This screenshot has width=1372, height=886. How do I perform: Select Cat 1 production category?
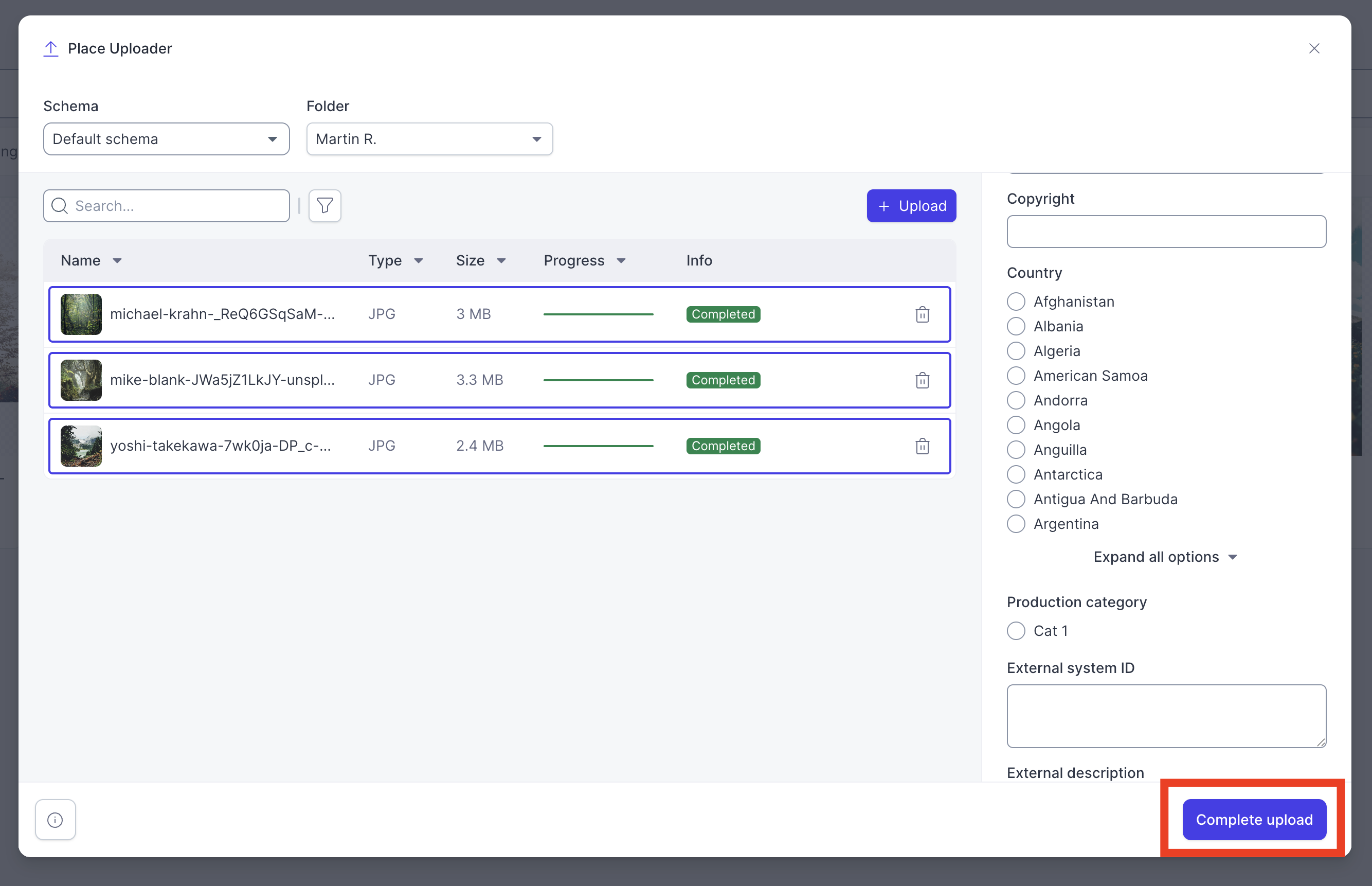coord(1016,631)
